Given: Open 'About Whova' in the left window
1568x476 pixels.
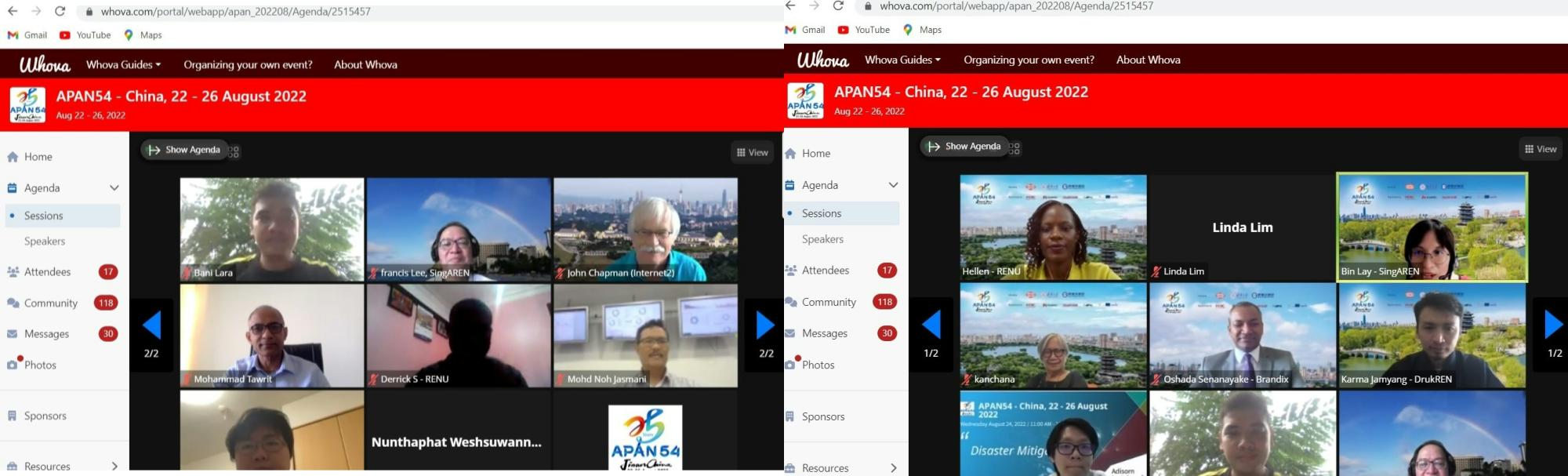Looking at the screenshot, I should [365, 64].
